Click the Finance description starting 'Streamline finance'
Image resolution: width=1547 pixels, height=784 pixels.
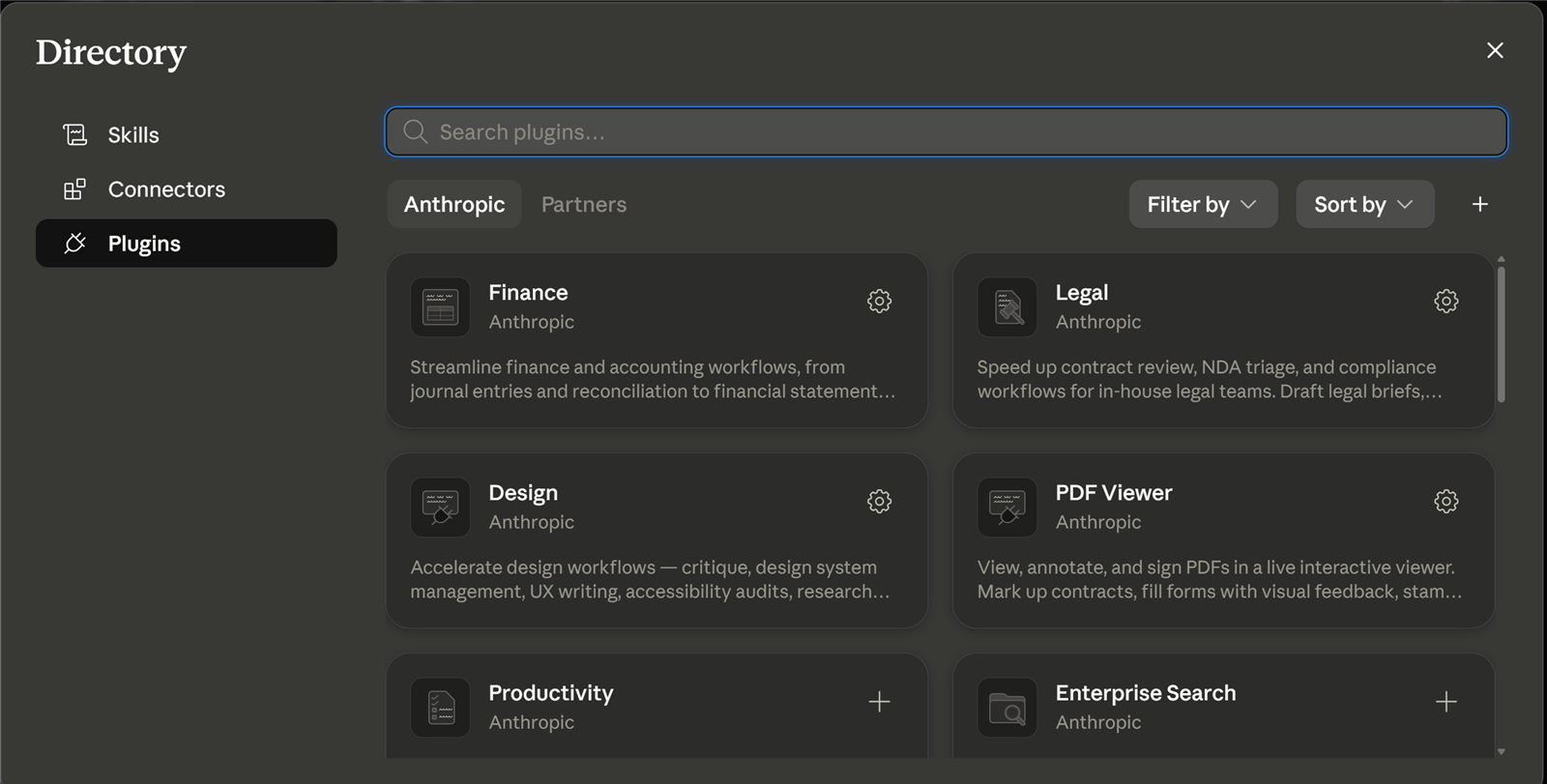(x=653, y=379)
